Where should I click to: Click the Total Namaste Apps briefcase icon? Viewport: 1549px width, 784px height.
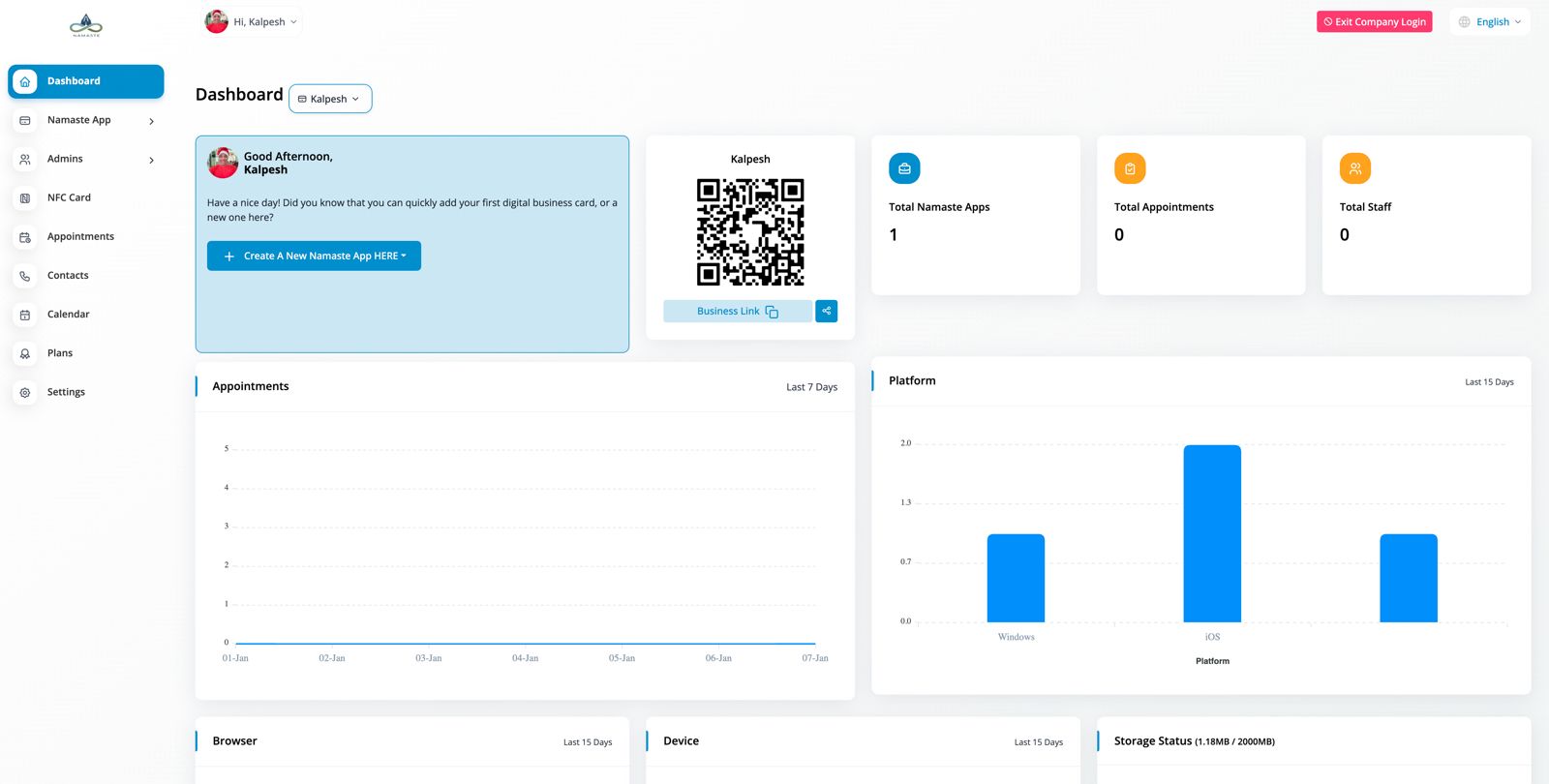click(904, 168)
